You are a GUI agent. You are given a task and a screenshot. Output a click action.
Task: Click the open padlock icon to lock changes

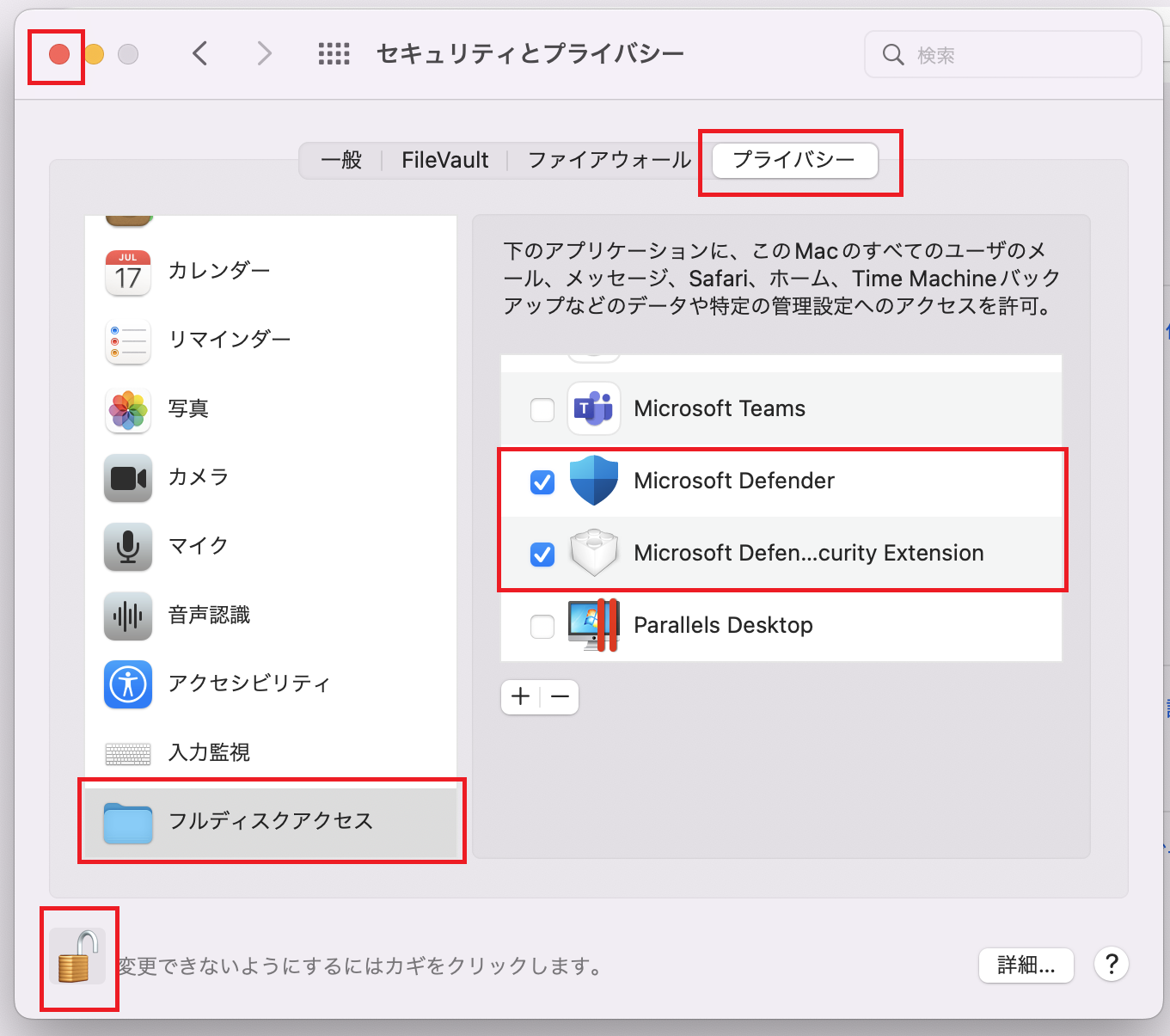(x=77, y=956)
